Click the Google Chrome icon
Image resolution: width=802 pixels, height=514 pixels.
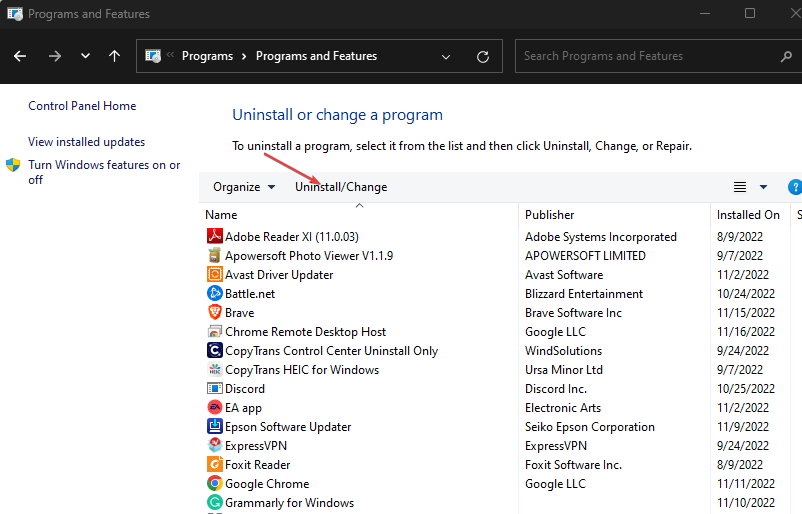[x=214, y=483]
